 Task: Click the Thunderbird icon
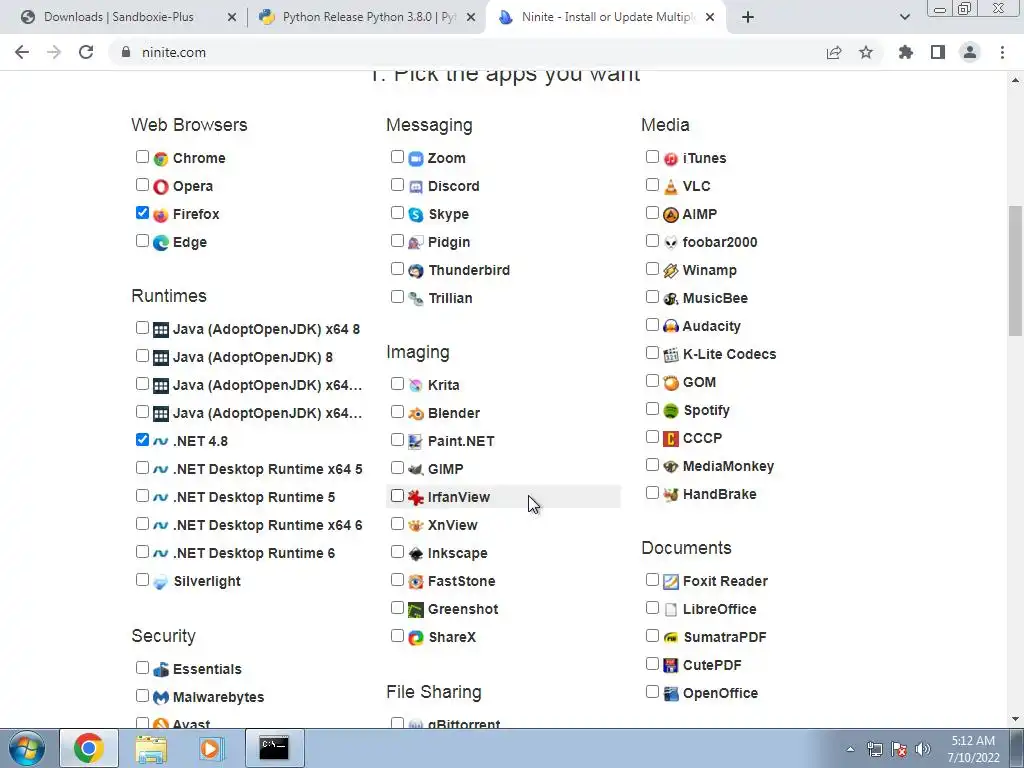(415, 271)
